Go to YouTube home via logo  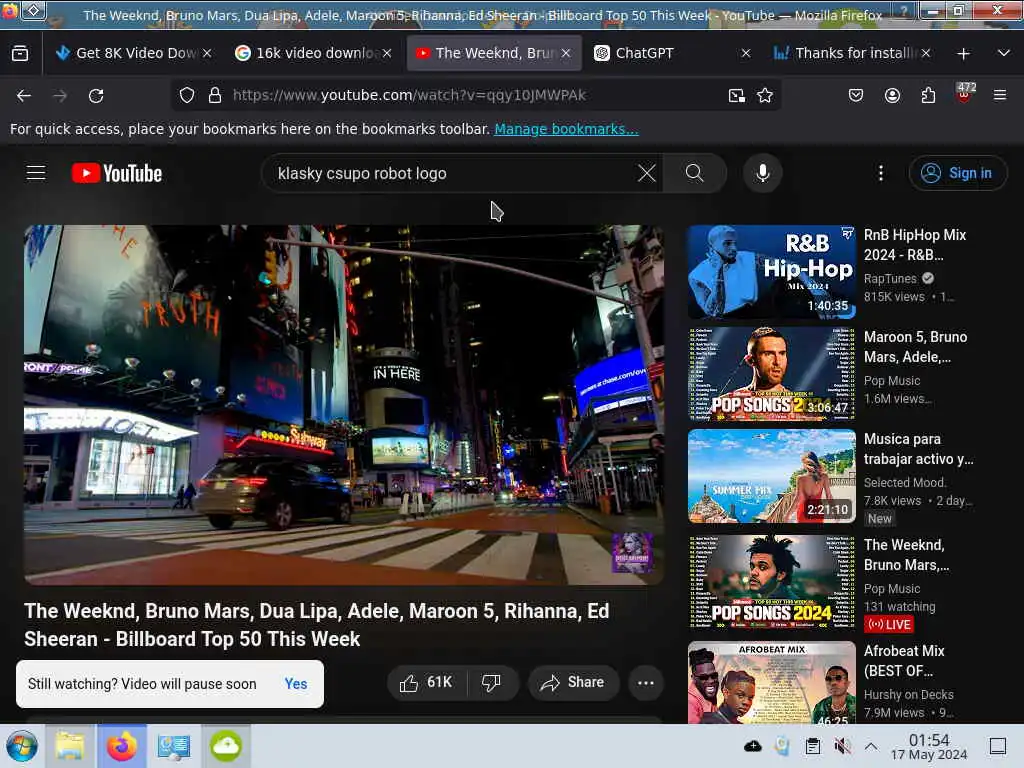click(117, 173)
